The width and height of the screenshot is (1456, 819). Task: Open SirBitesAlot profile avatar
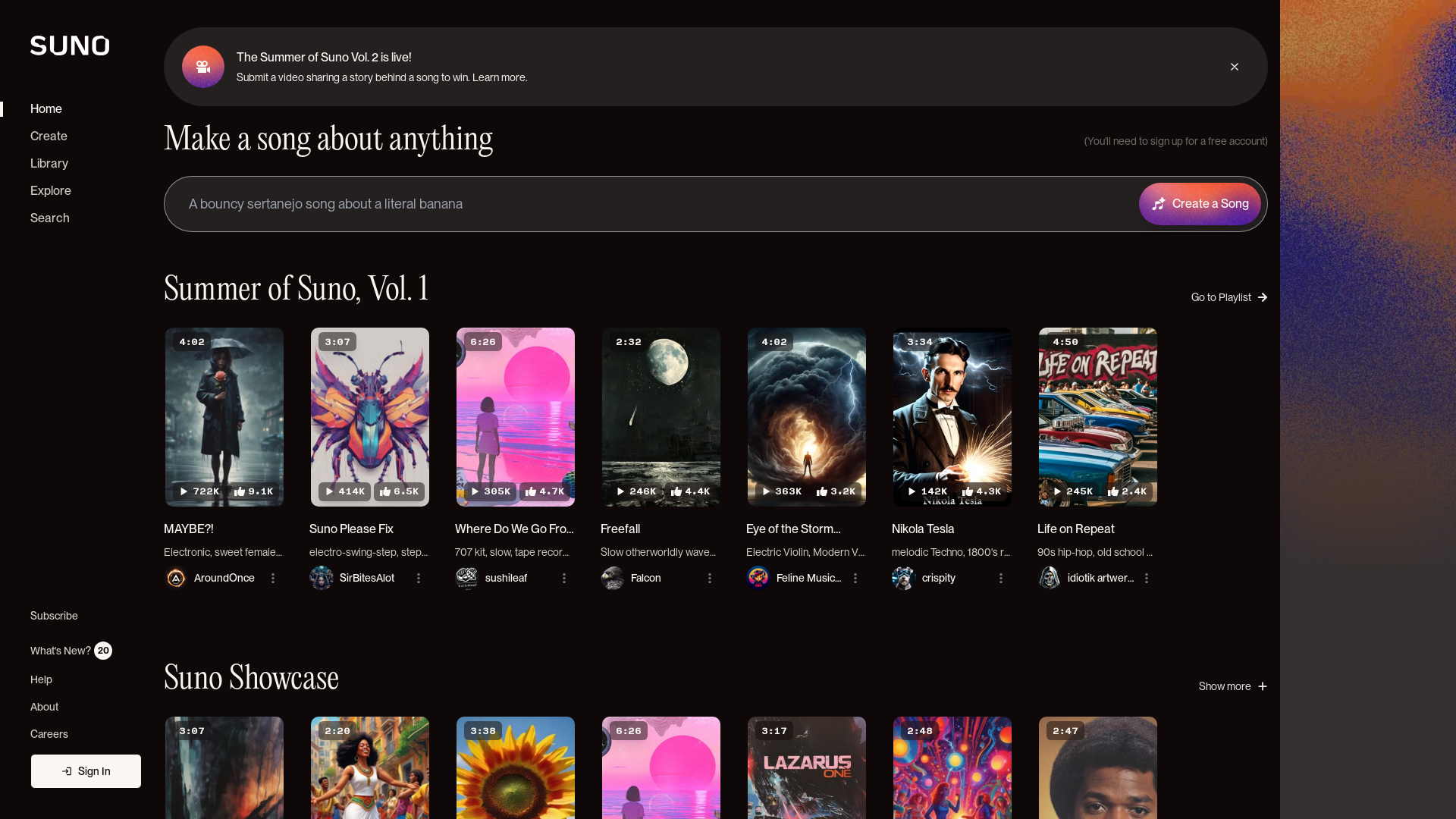point(322,578)
